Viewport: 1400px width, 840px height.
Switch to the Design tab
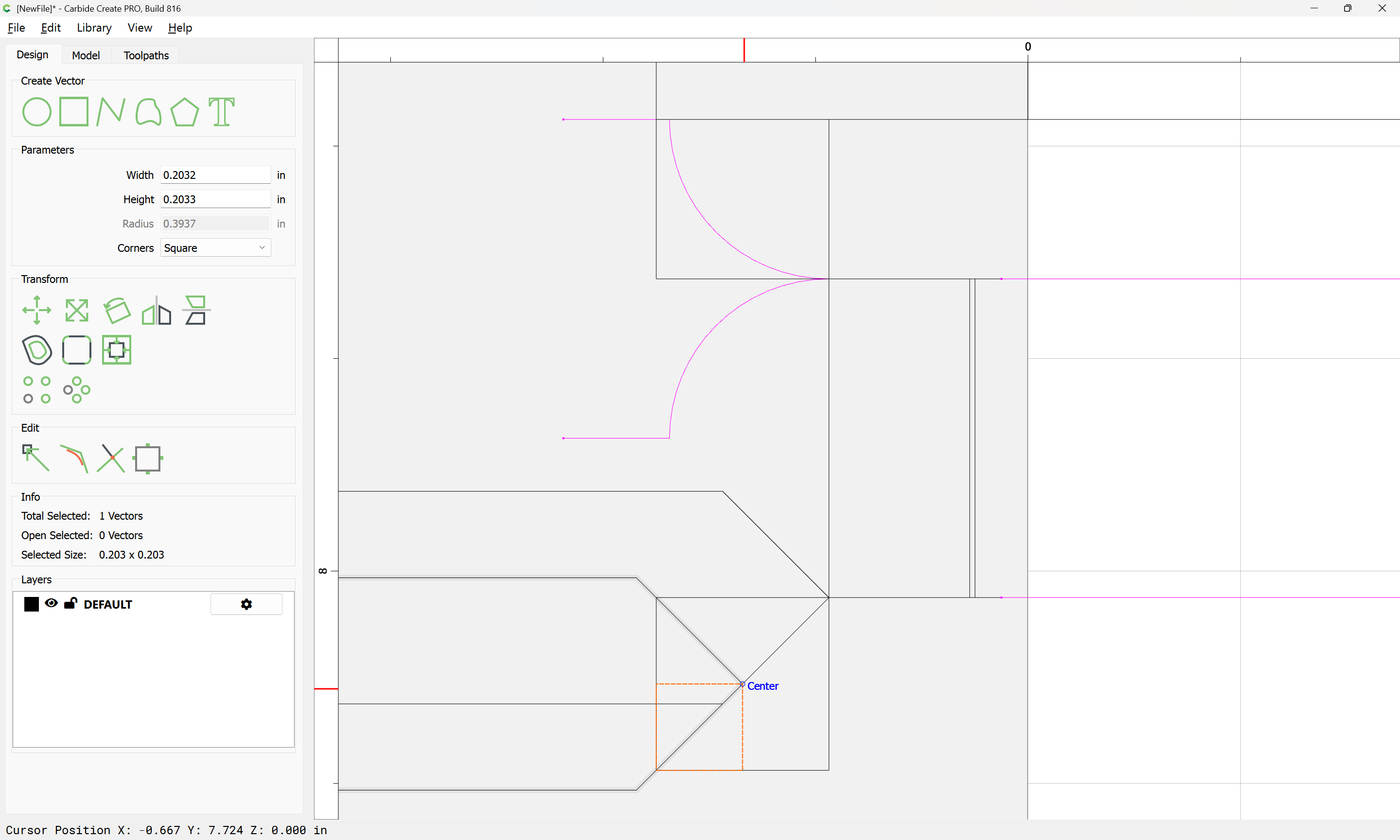coord(33,55)
